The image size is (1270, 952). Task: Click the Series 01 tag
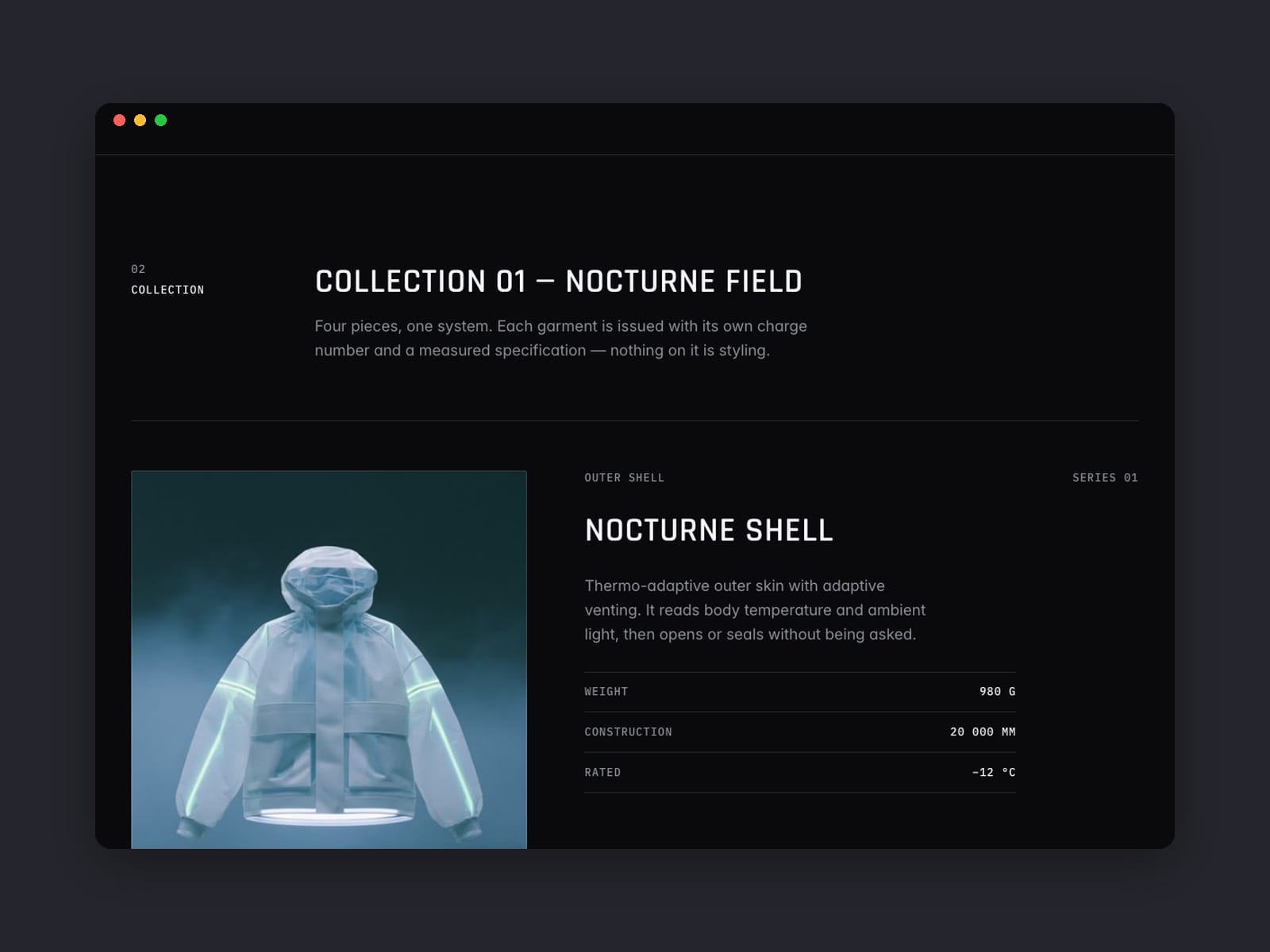click(x=1105, y=478)
